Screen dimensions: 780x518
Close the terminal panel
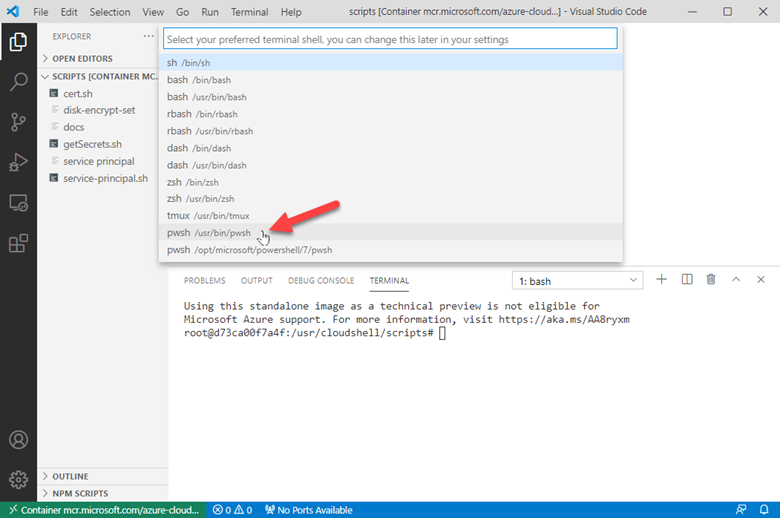pos(761,280)
